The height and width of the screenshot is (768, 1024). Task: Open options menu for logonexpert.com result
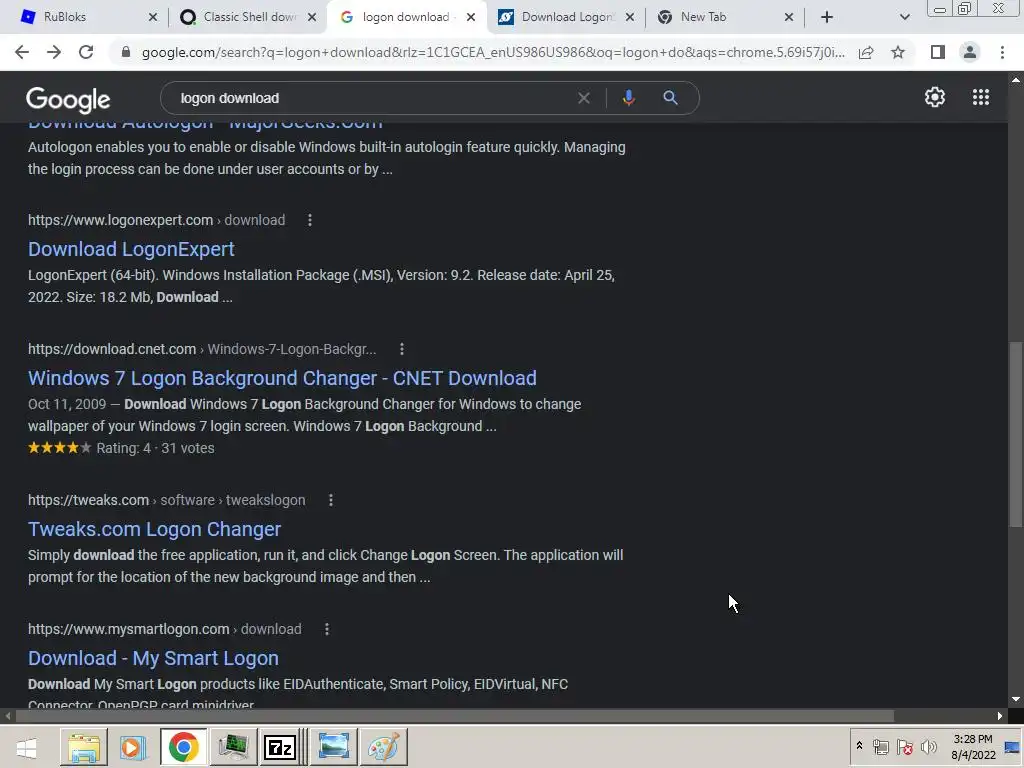click(x=310, y=220)
